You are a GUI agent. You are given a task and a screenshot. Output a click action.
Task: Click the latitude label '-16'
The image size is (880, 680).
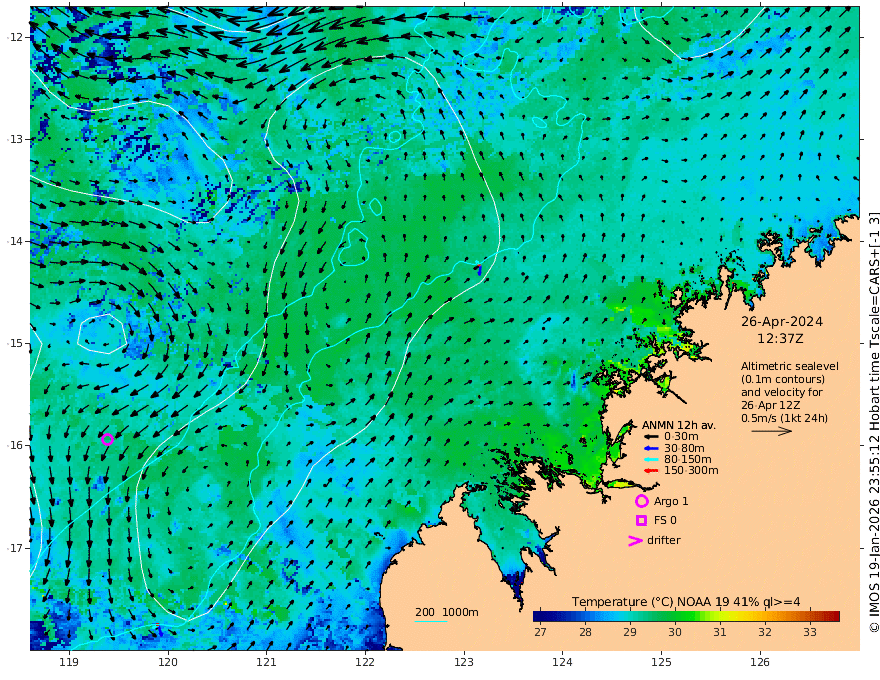coord(13,445)
